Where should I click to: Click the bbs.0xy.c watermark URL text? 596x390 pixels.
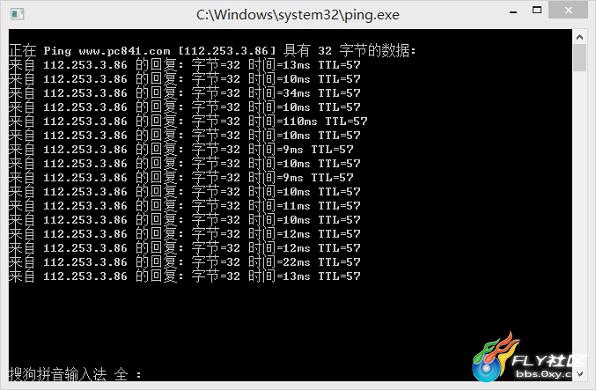click(544, 374)
